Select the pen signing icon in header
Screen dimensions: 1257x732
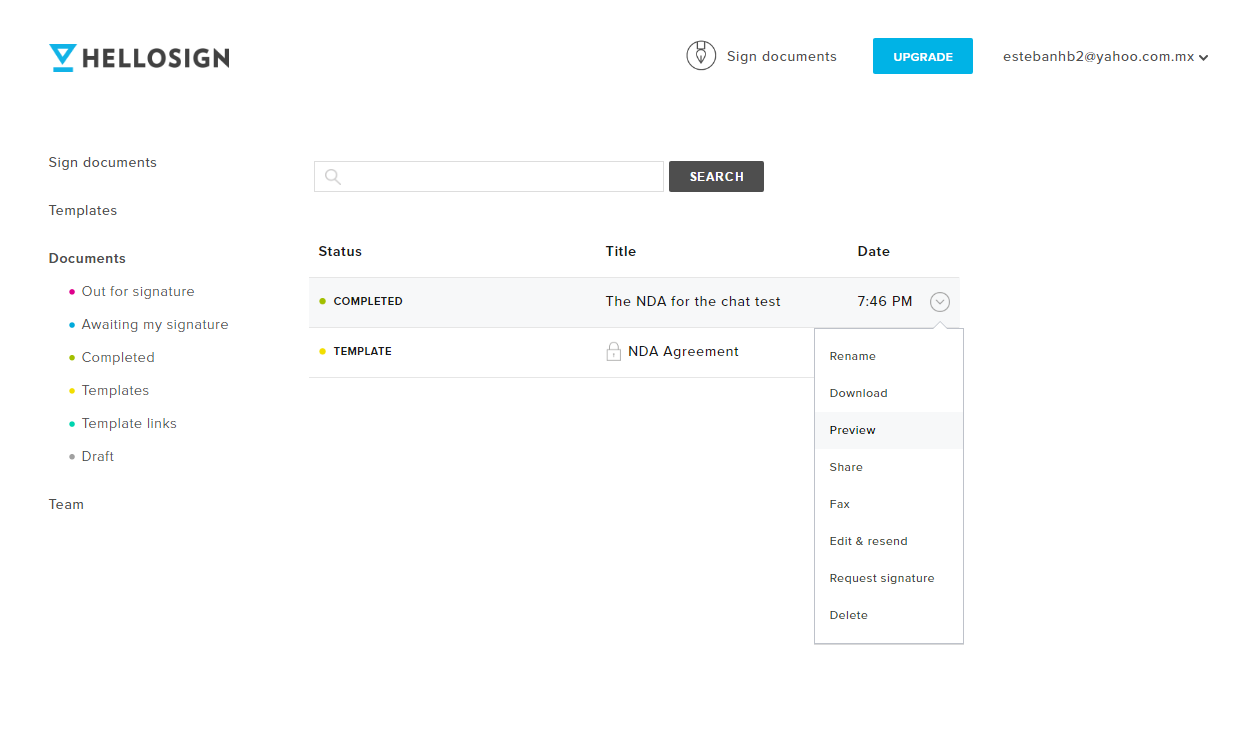[701, 55]
